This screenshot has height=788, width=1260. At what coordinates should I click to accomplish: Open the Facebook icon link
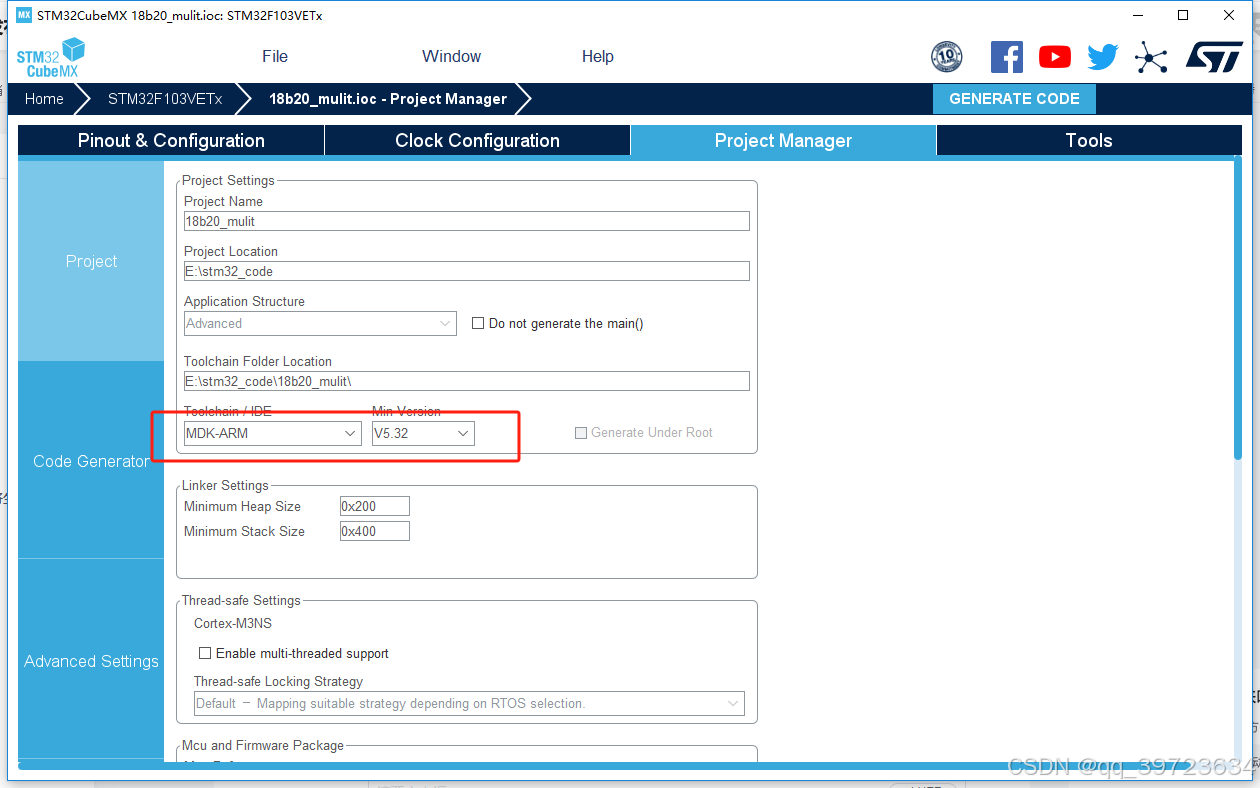[x=1007, y=57]
